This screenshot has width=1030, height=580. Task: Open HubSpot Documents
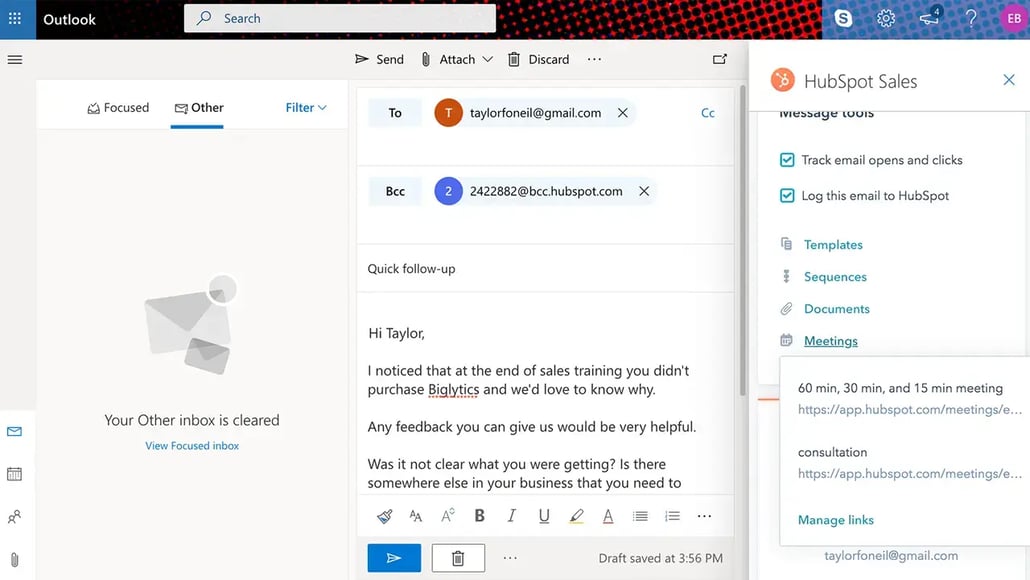(x=836, y=309)
